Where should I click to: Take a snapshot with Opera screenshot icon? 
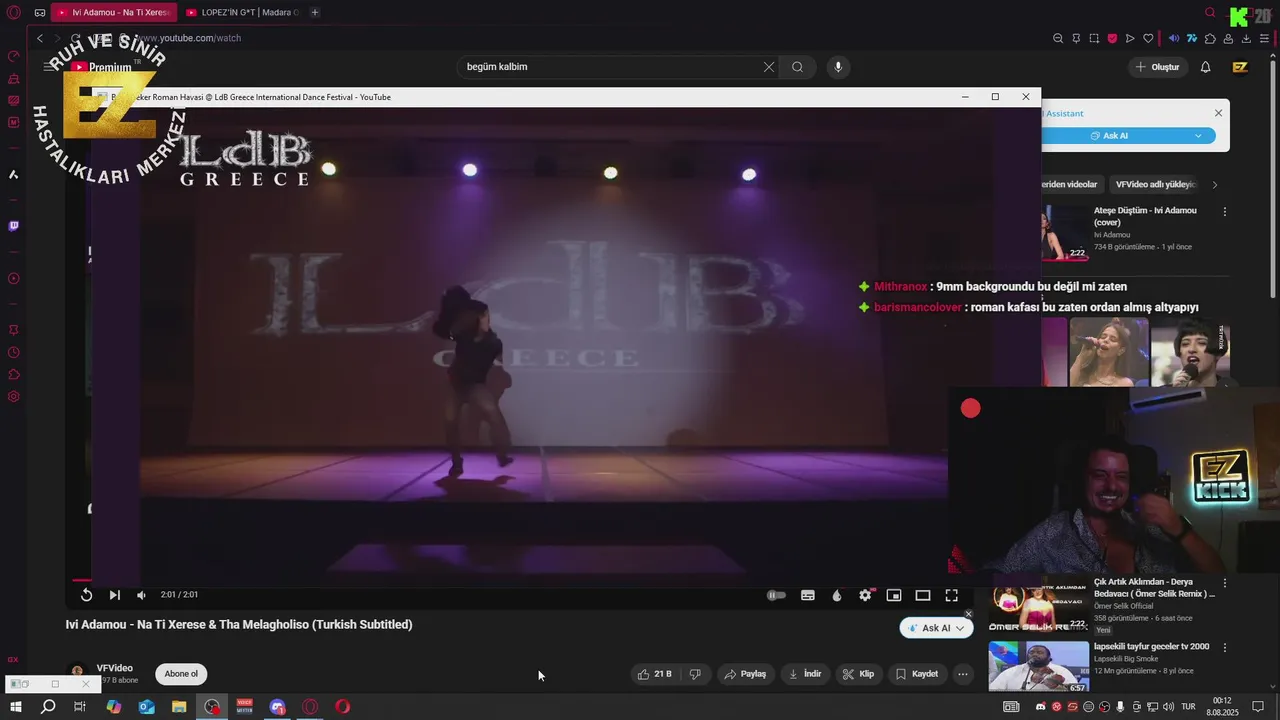pos(1094,38)
